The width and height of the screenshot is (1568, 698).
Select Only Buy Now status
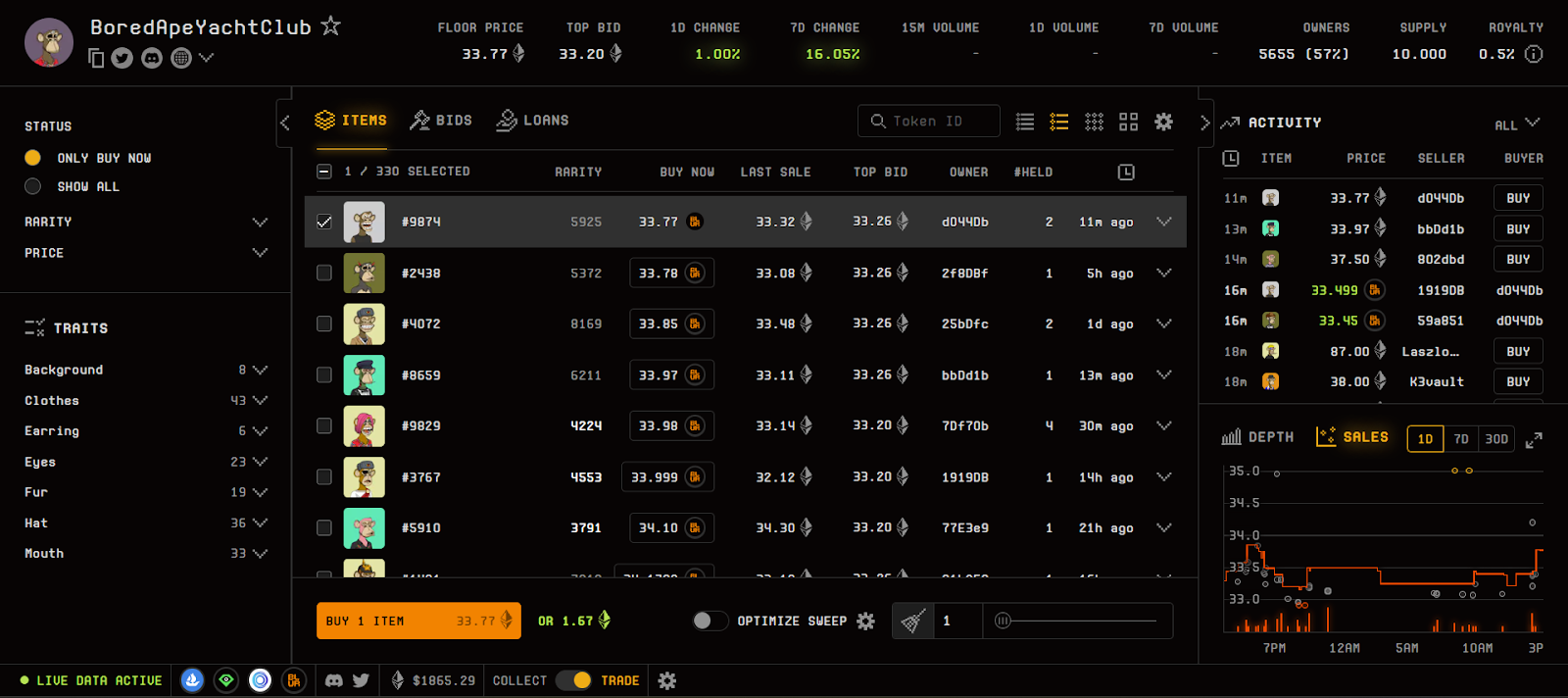coord(32,158)
